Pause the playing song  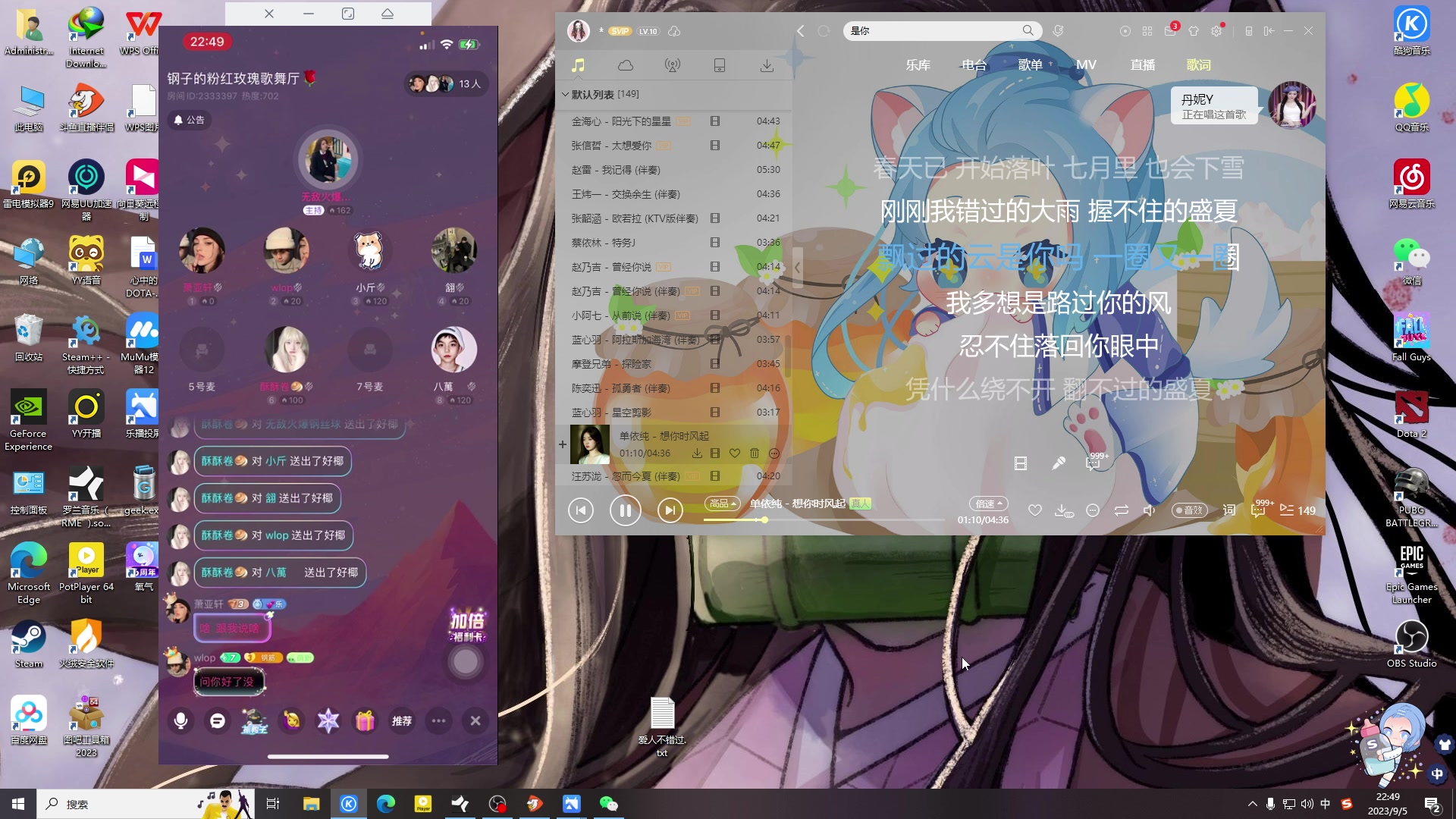point(626,510)
